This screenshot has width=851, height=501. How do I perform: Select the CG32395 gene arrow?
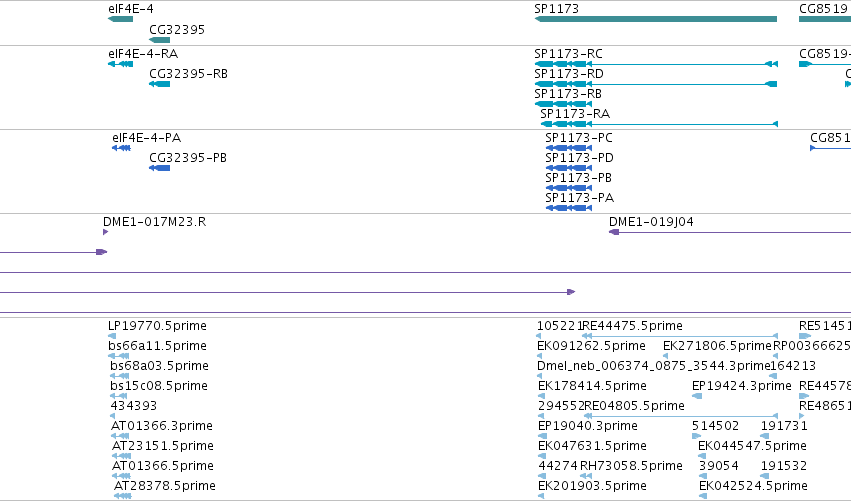pos(160,40)
